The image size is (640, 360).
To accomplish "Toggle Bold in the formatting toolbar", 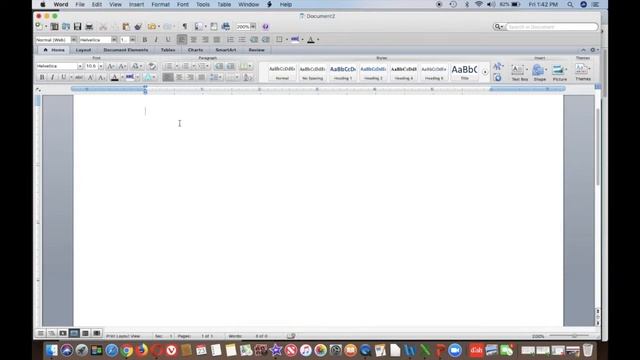I will [x=144, y=40].
